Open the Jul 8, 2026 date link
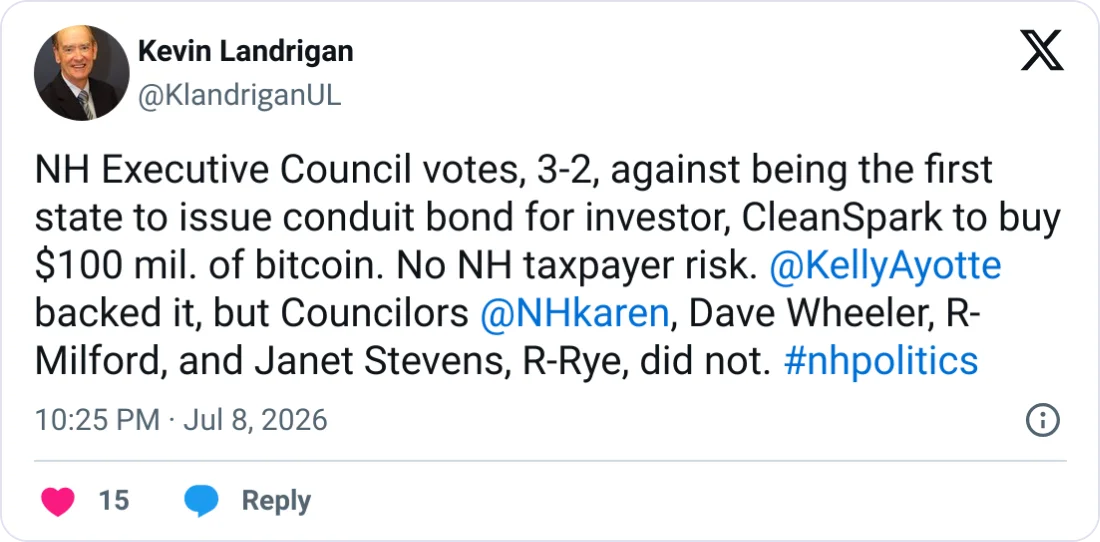Screen dimensions: 1100x542 point(255,420)
